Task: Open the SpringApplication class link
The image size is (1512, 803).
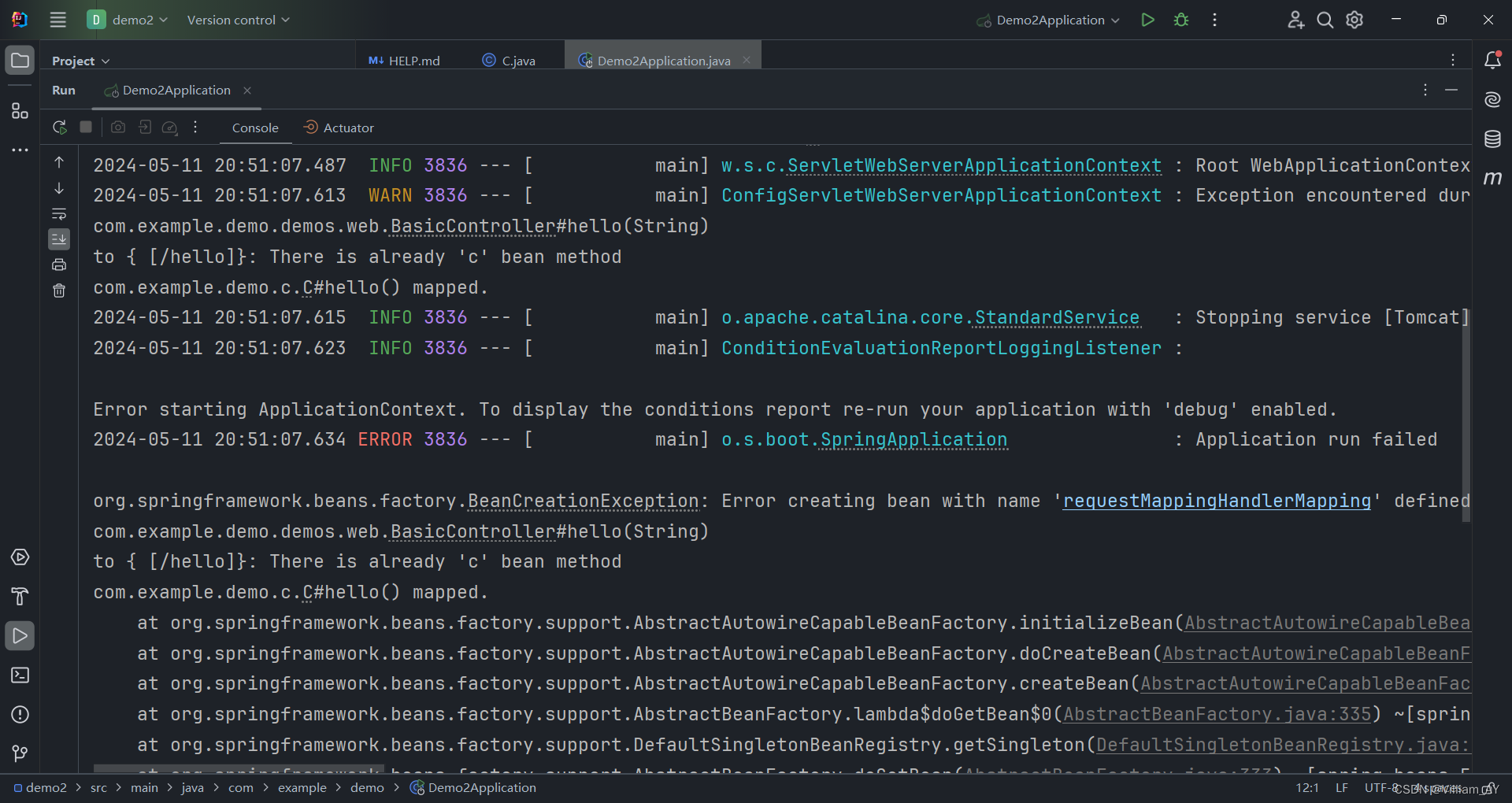Action: [x=914, y=440]
